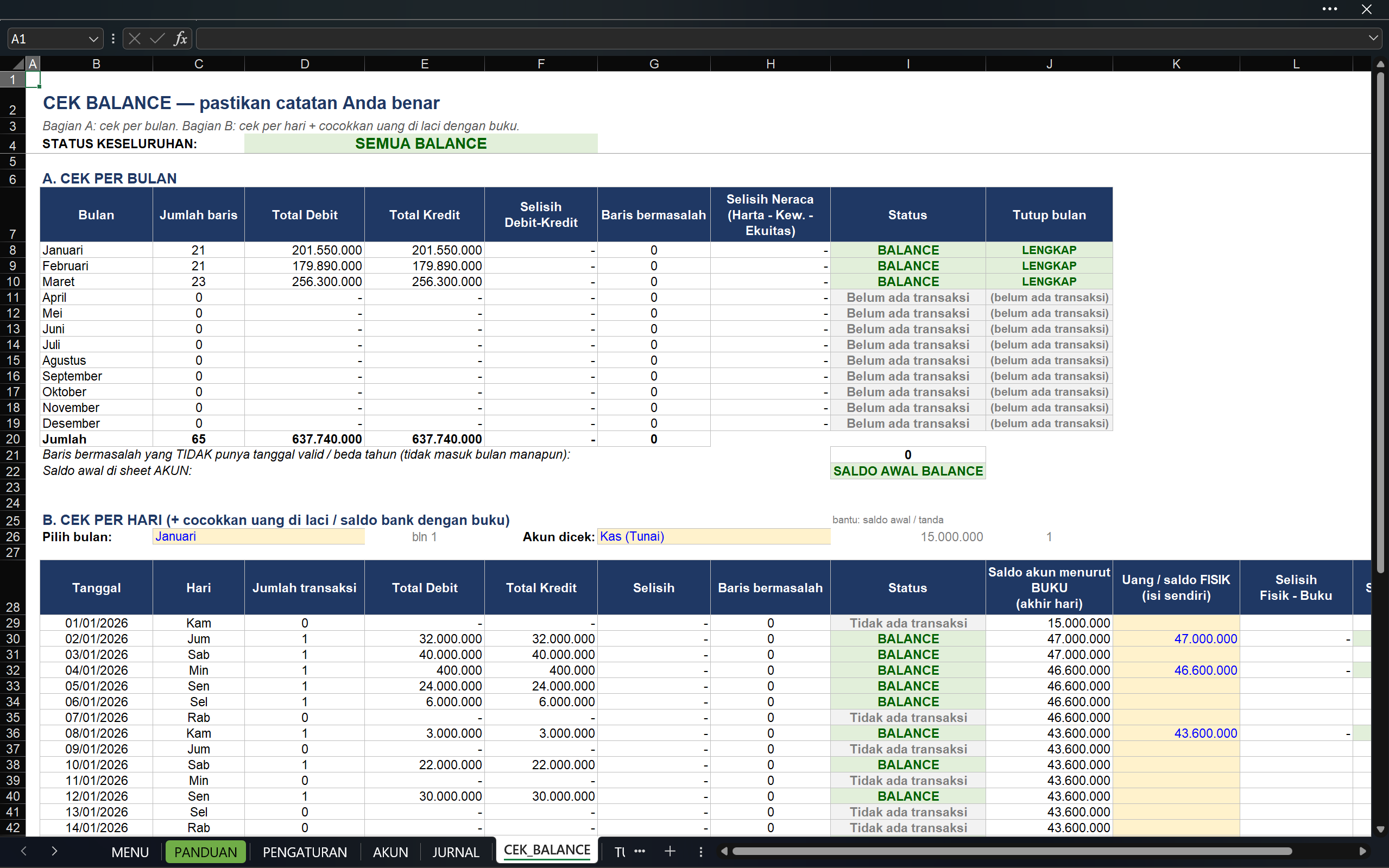Click the 15.000.000 saldo awal helper cell
This screenshot has width=1389, height=868.
click(908, 537)
